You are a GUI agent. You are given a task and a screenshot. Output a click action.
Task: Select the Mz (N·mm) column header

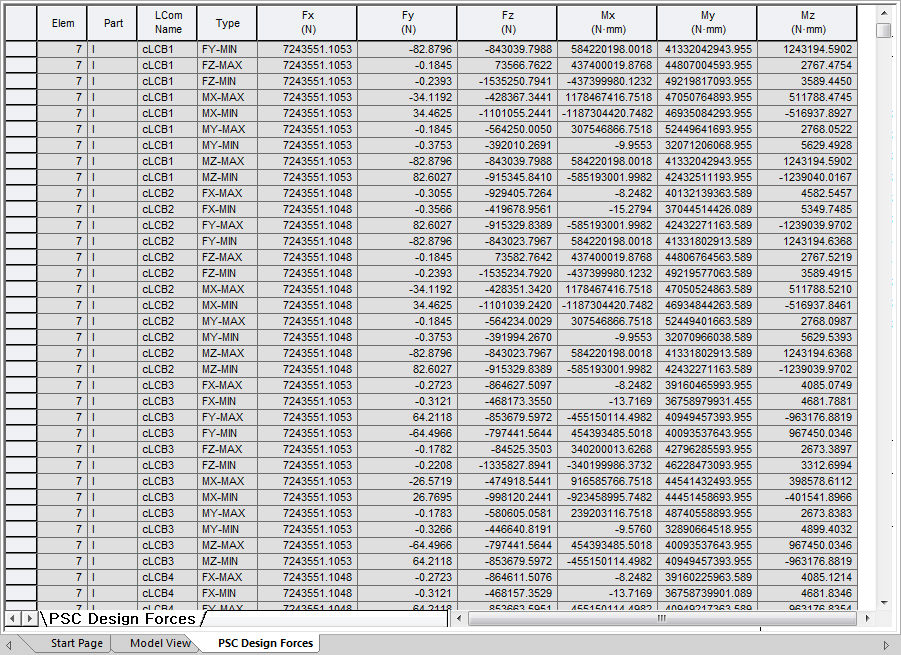(807, 23)
